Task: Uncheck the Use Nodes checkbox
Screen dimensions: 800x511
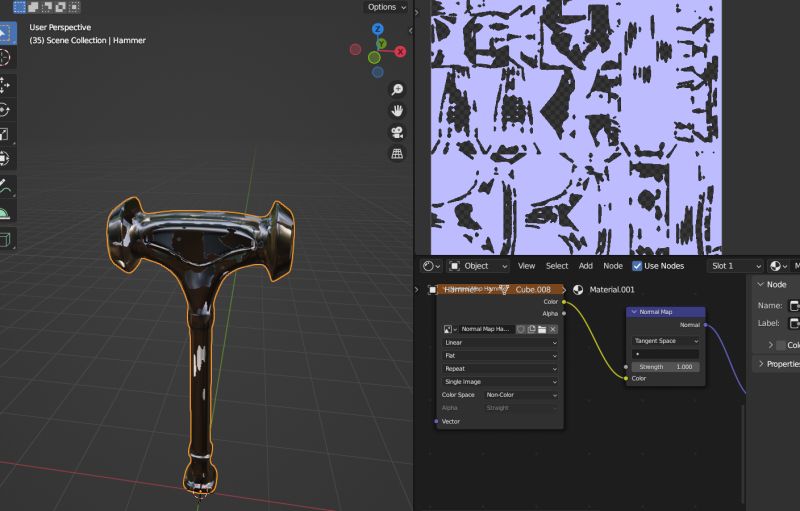Action: (x=637, y=266)
